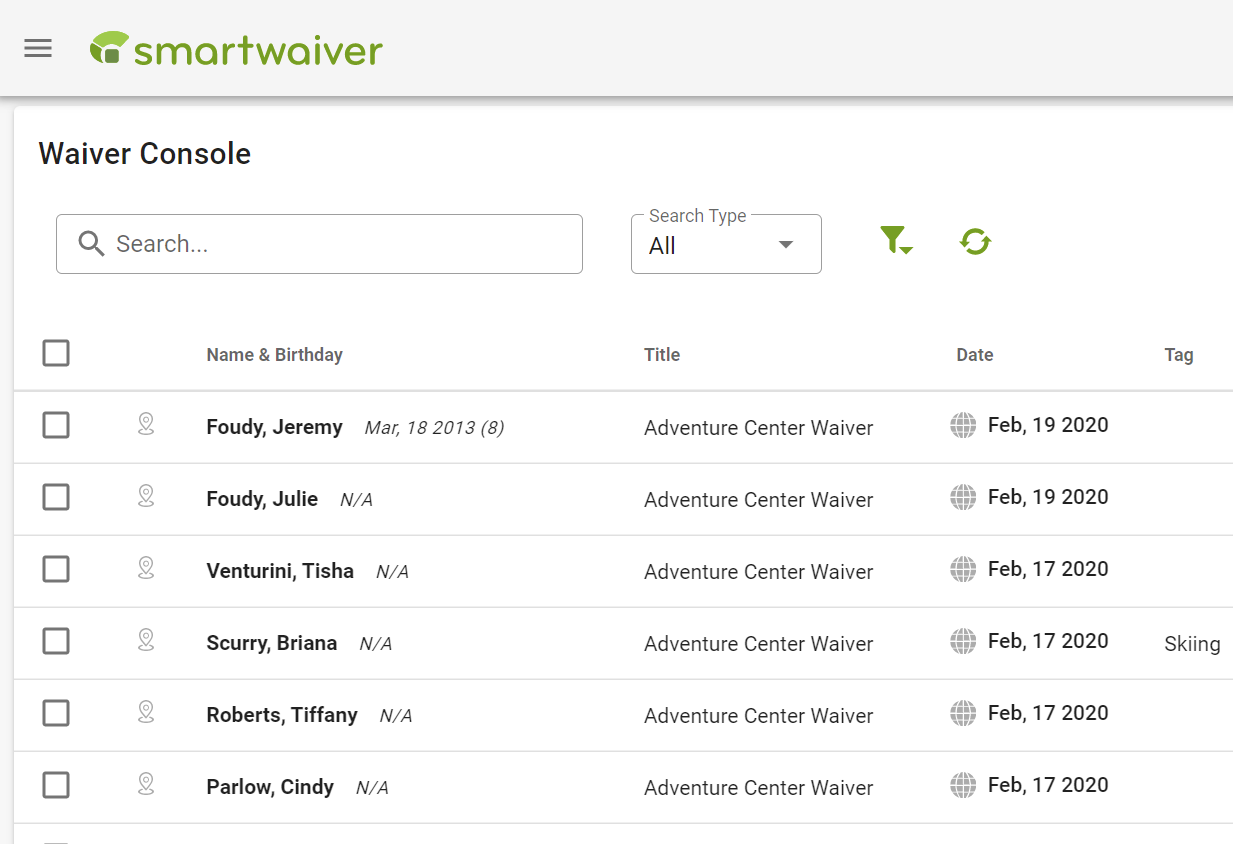The image size is (1233, 844).
Task: Tick the select-all checkbox in header
Action: pos(56,353)
